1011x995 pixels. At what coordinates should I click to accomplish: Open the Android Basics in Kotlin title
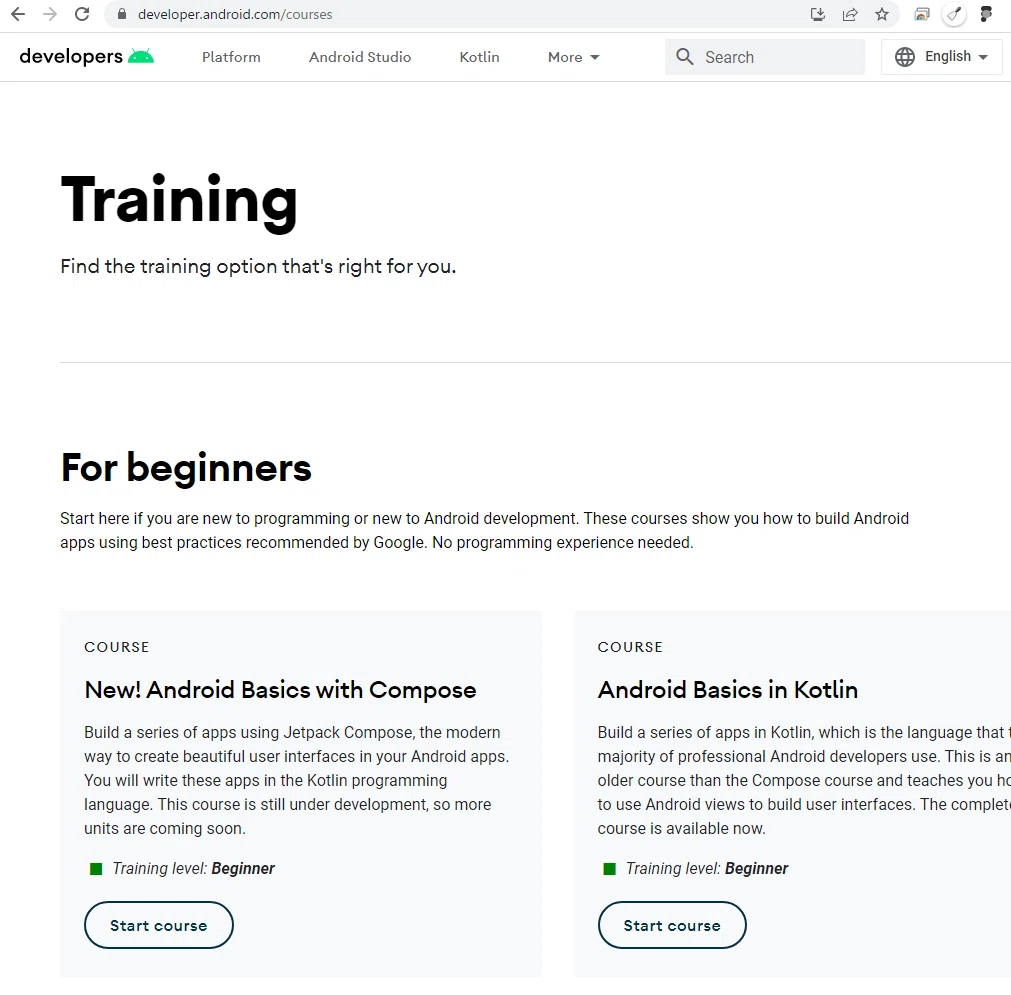(x=727, y=690)
